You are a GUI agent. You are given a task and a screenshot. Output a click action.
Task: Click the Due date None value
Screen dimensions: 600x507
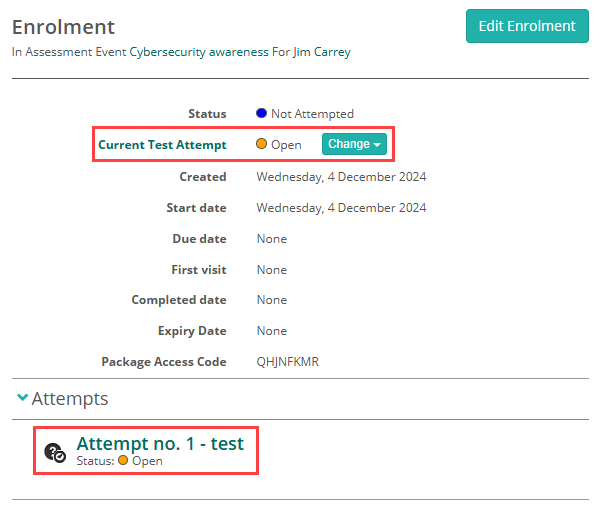pos(271,239)
